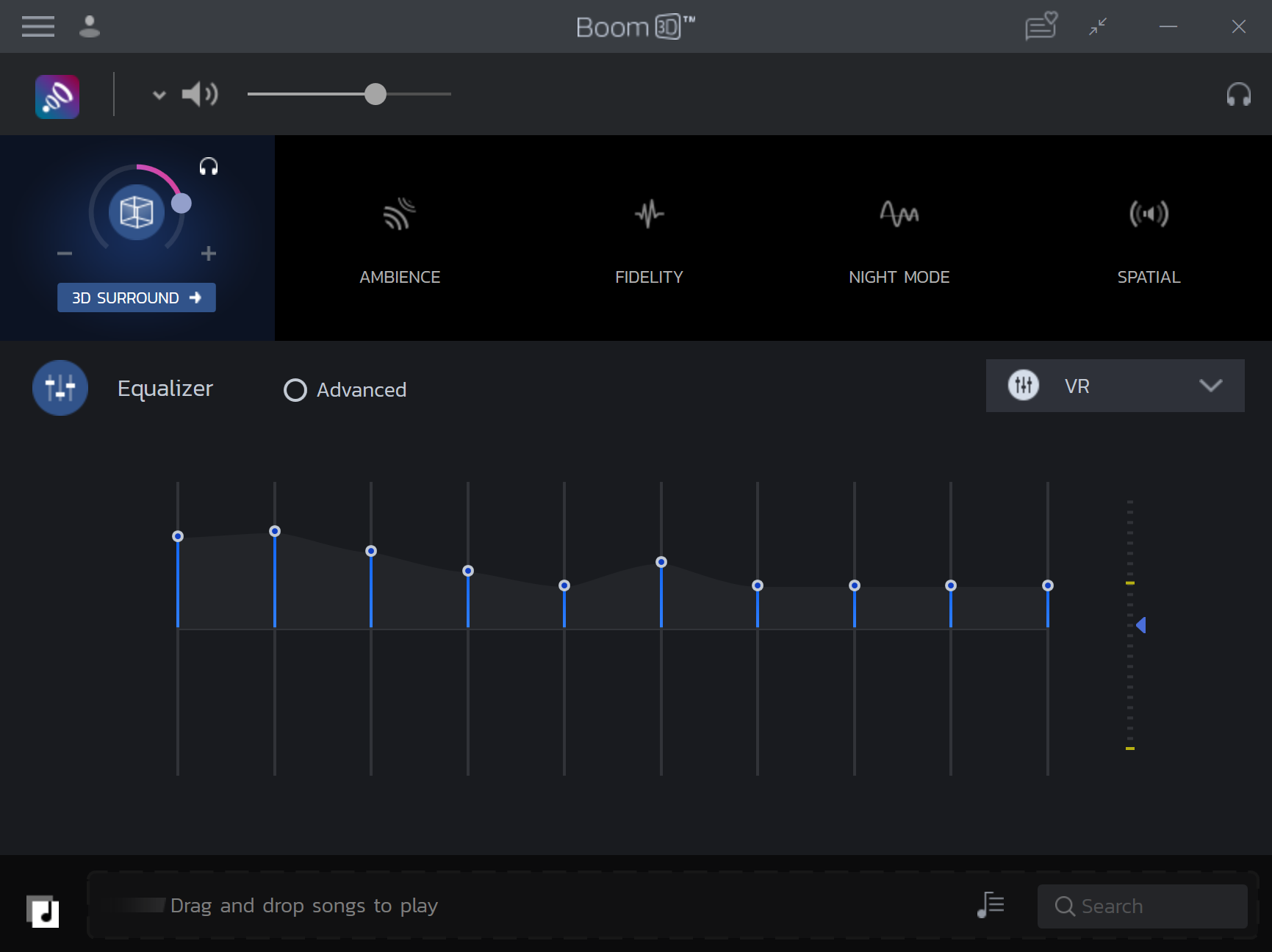Click the seventh equalizer band handle

pyautogui.click(x=758, y=585)
